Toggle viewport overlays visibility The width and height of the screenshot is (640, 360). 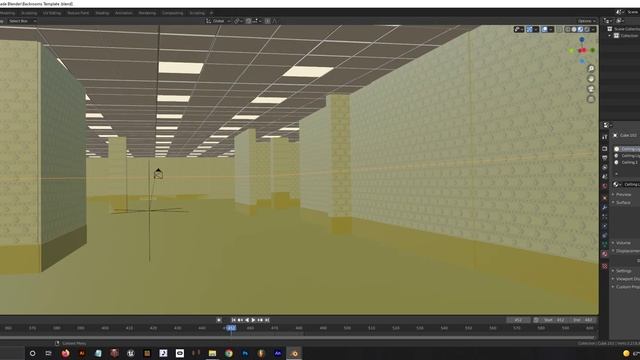[544, 29]
